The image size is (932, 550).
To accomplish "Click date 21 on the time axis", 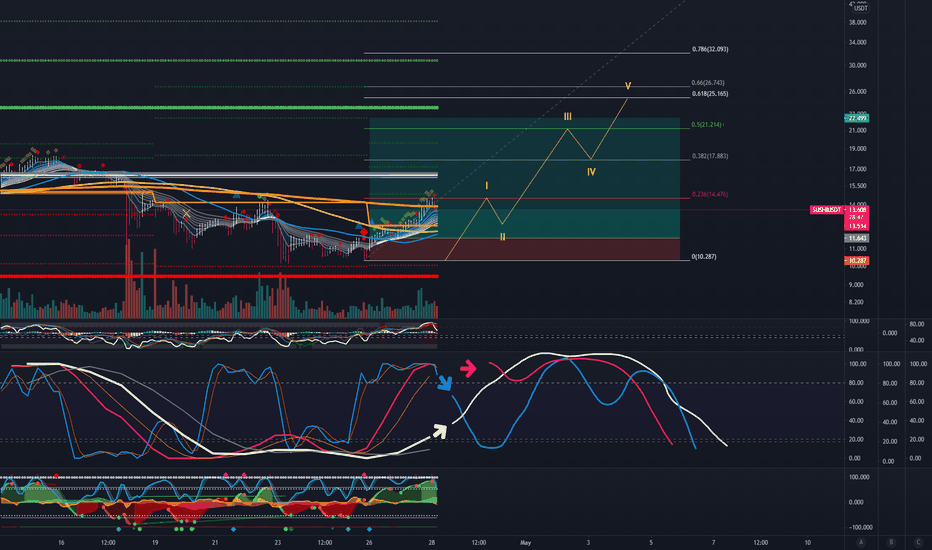I will point(215,542).
